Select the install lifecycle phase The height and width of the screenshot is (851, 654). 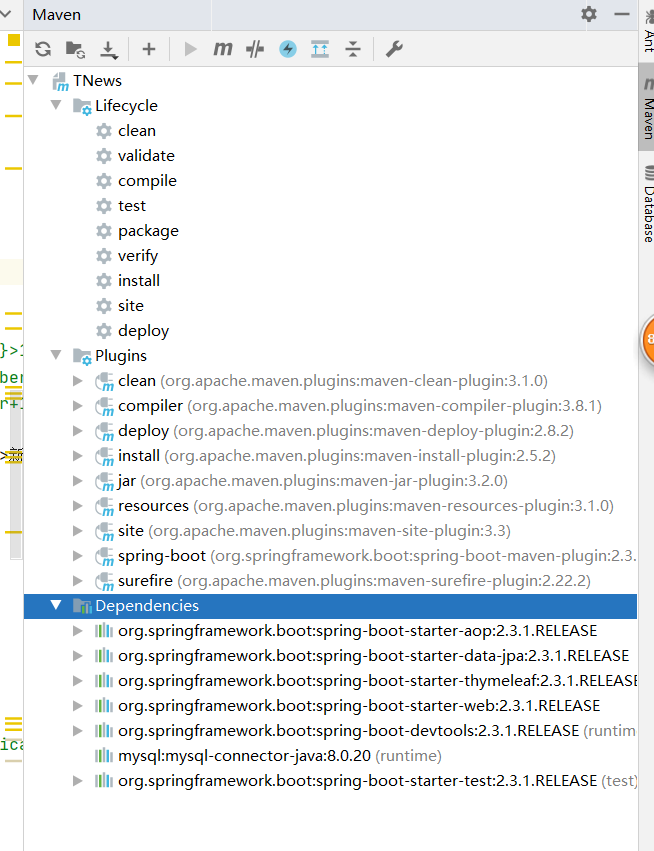click(139, 281)
